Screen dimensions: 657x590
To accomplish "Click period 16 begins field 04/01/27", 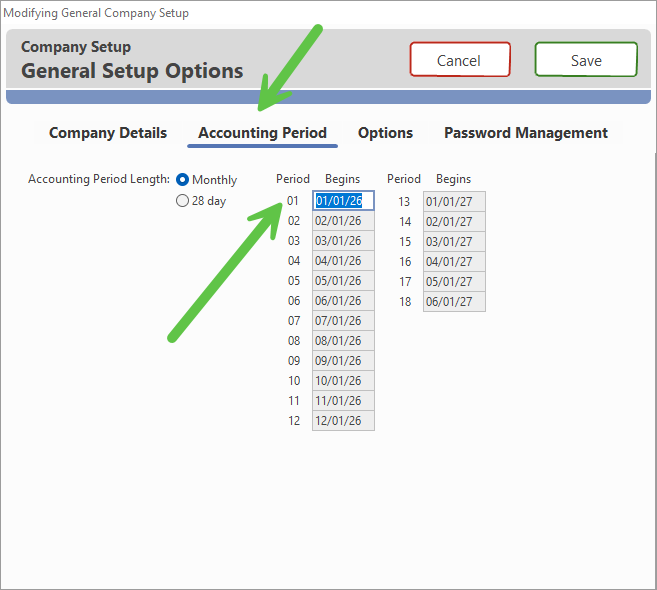I will (x=454, y=262).
